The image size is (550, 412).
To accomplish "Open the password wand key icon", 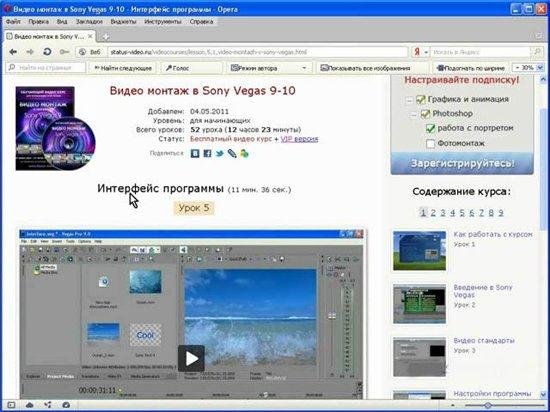I will point(64,52).
